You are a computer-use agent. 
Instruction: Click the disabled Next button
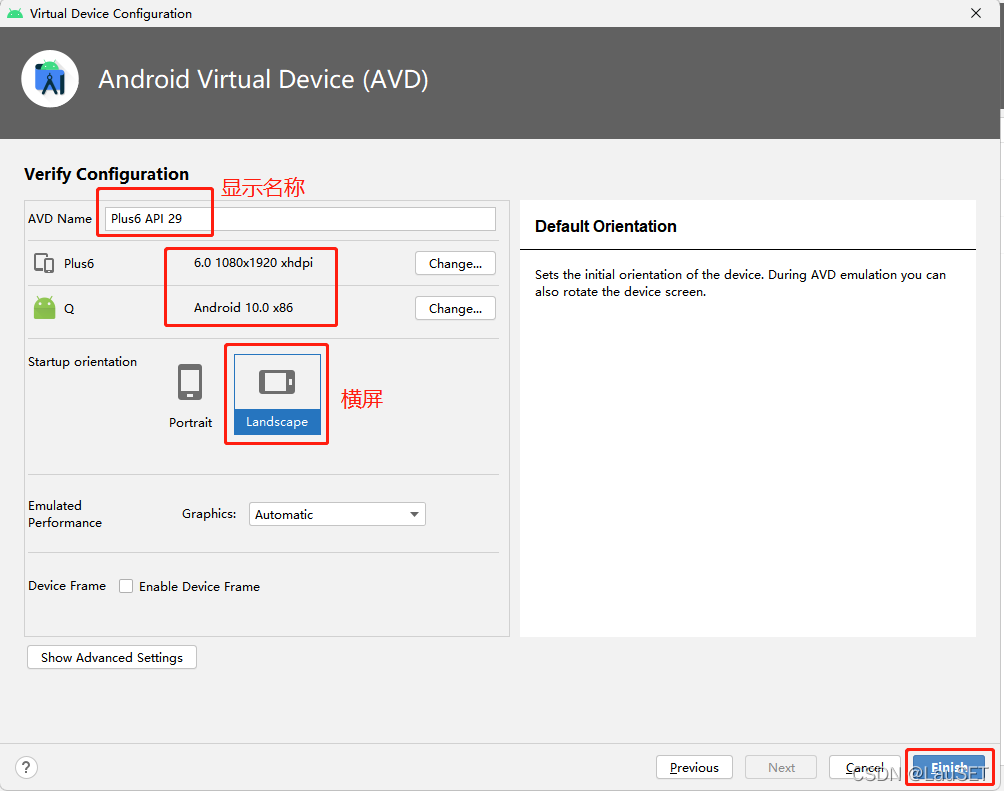[781, 767]
